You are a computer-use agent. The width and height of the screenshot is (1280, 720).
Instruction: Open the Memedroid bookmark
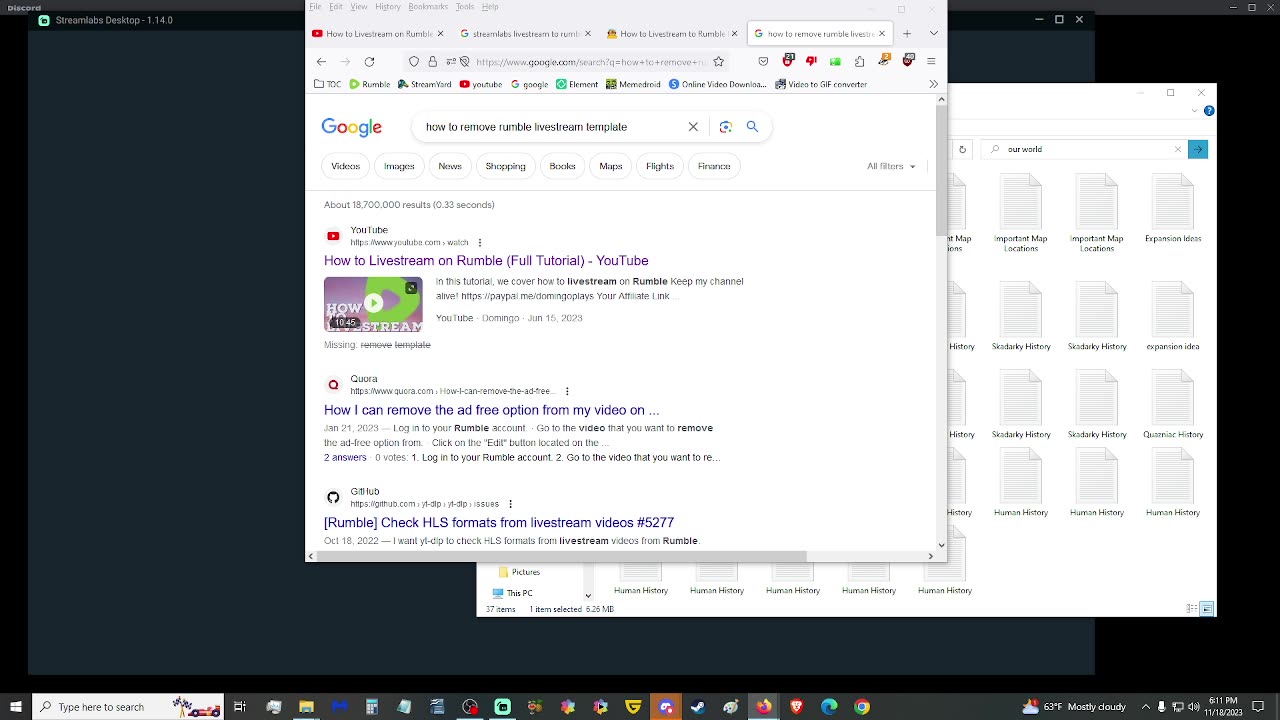633,84
